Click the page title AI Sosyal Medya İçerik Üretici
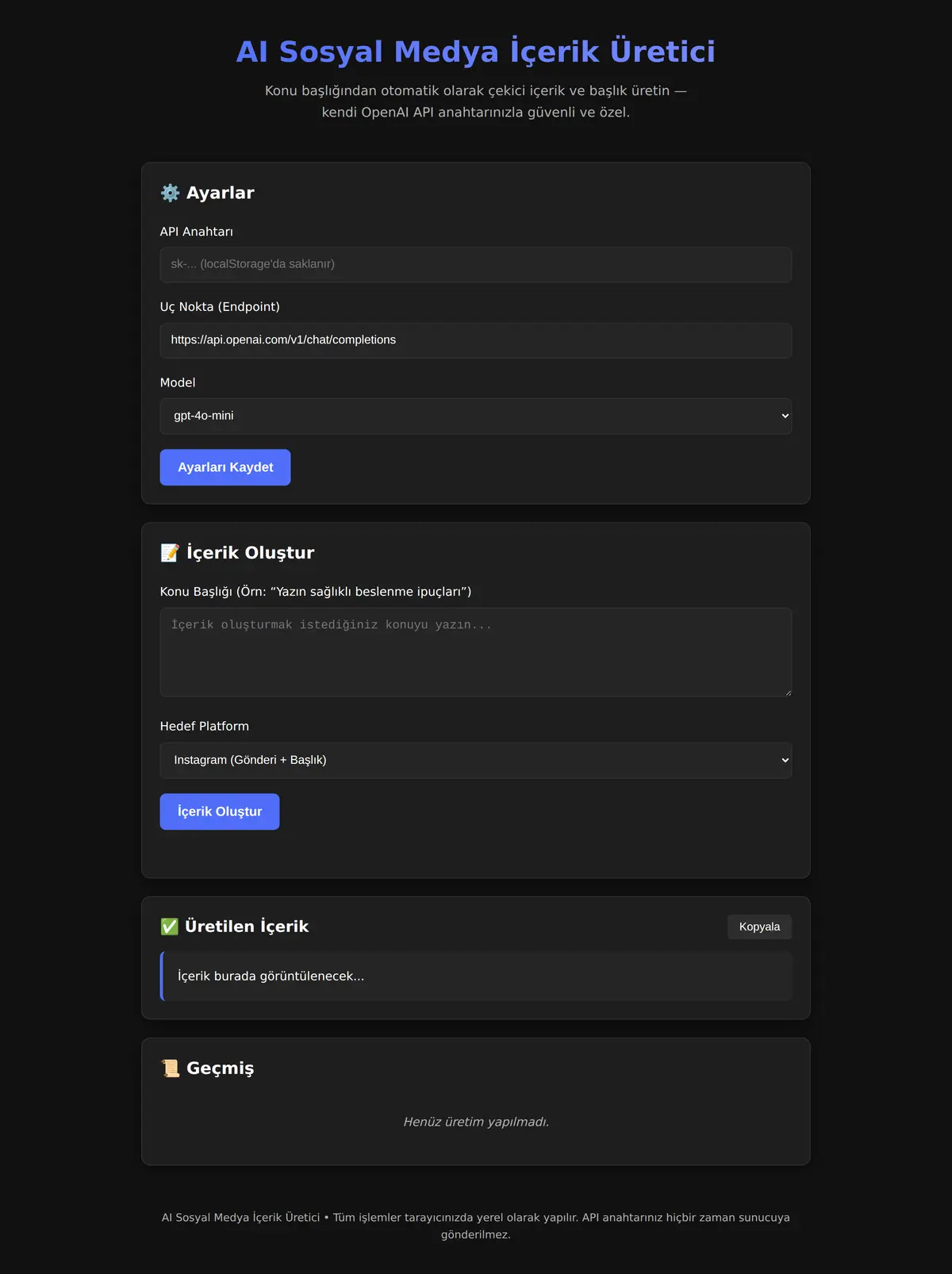The height and width of the screenshot is (1274, 952). pyautogui.click(x=476, y=52)
